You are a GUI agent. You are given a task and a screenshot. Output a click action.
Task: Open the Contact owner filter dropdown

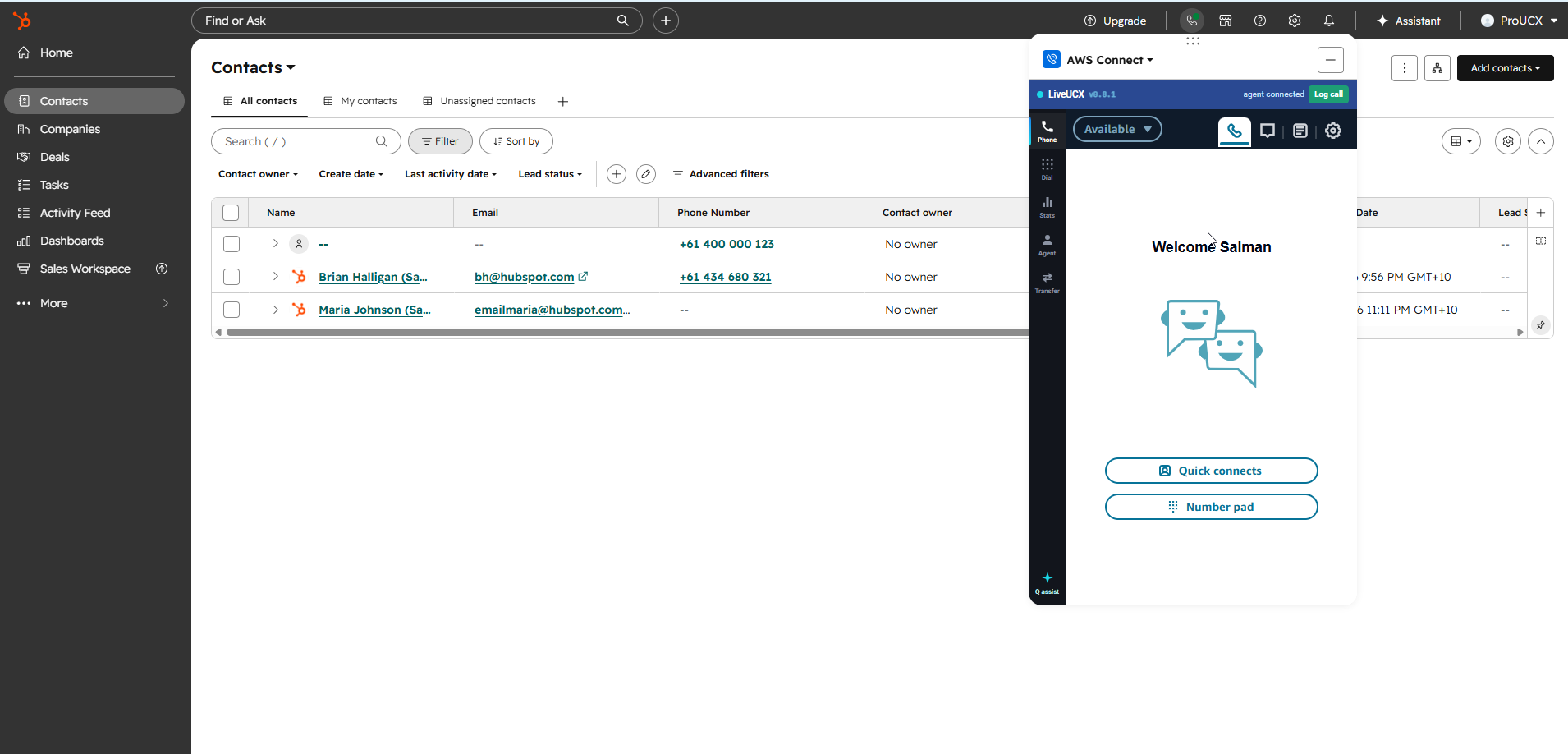(x=258, y=174)
